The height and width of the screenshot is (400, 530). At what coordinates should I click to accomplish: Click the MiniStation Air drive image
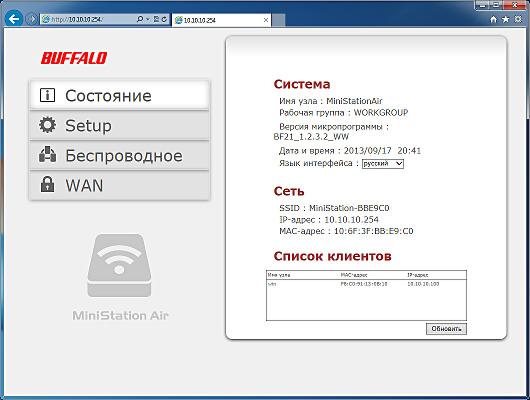(119, 265)
